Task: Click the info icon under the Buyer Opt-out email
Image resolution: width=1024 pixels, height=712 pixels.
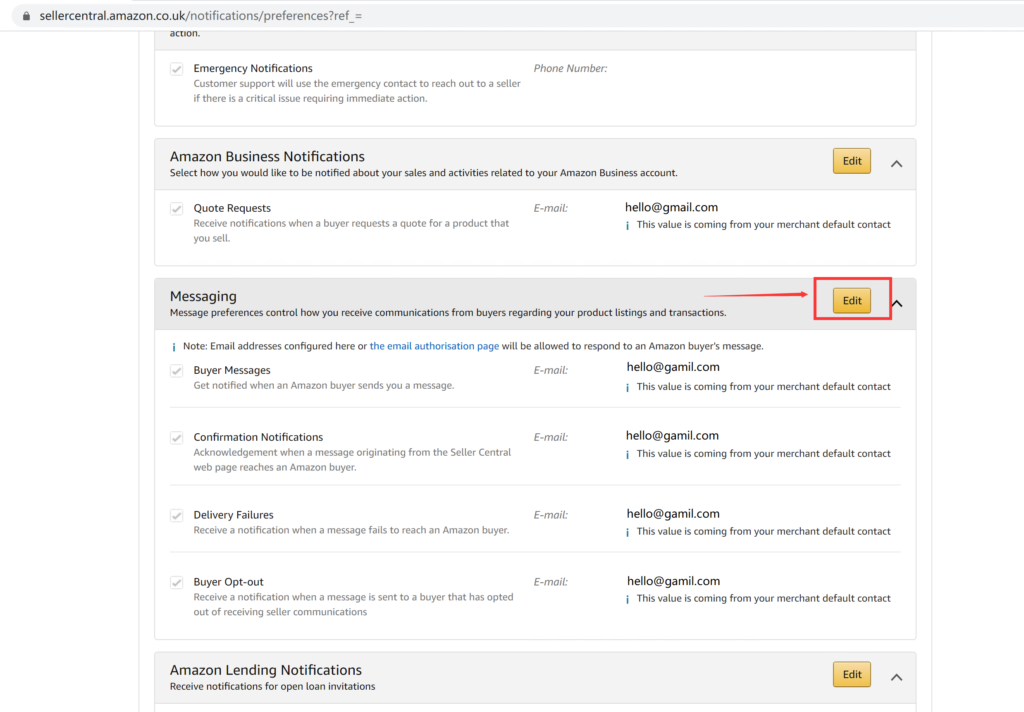Action: [x=628, y=599]
